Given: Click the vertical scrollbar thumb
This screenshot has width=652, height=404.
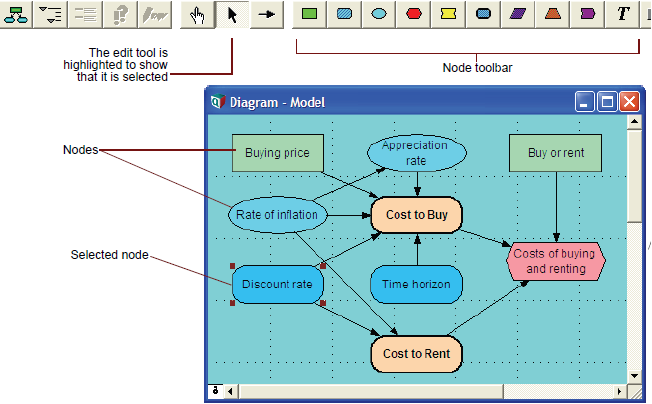Looking at the screenshot, I should coord(634,176).
